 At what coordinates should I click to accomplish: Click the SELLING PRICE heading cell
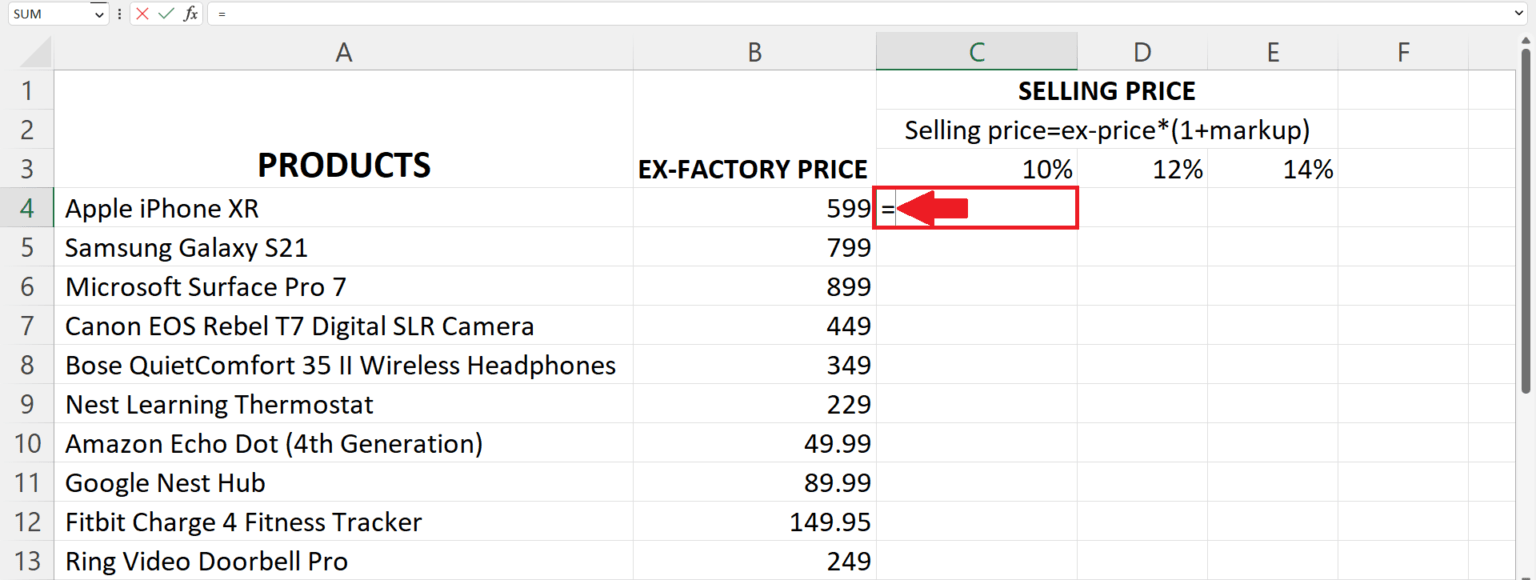[1106, 90]
